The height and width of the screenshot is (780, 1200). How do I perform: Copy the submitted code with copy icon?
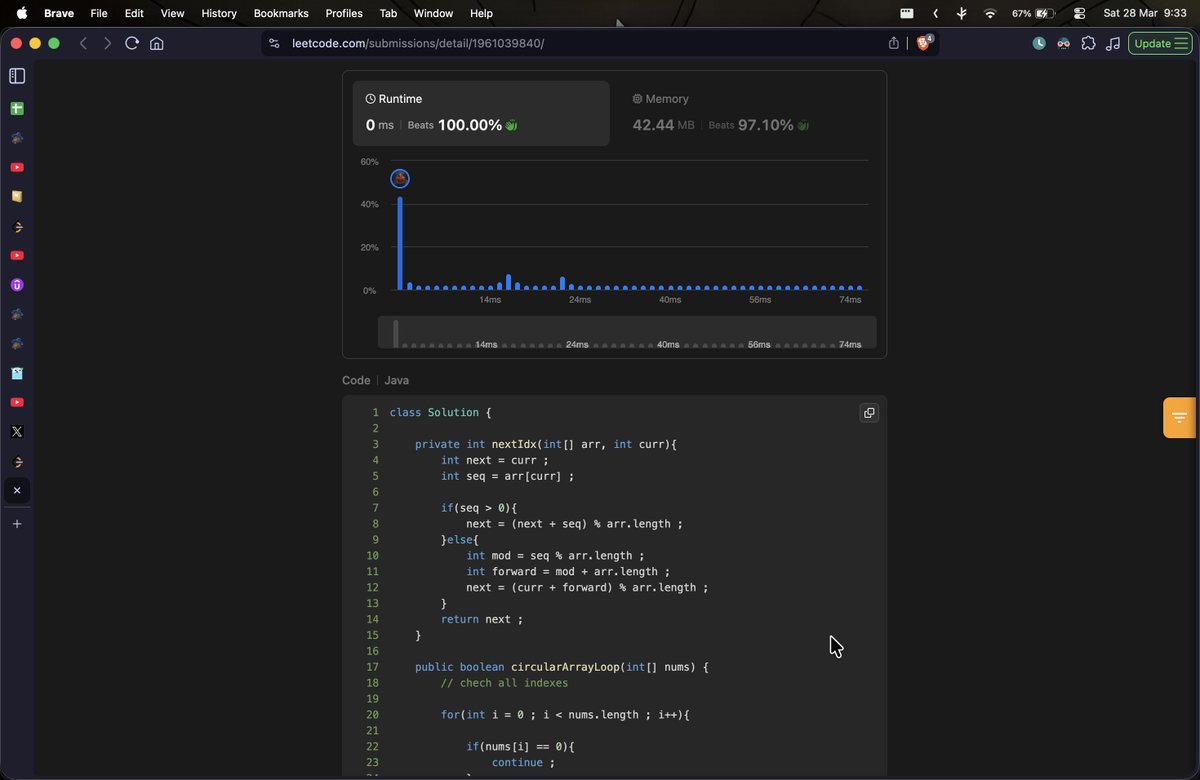(869, 413)
